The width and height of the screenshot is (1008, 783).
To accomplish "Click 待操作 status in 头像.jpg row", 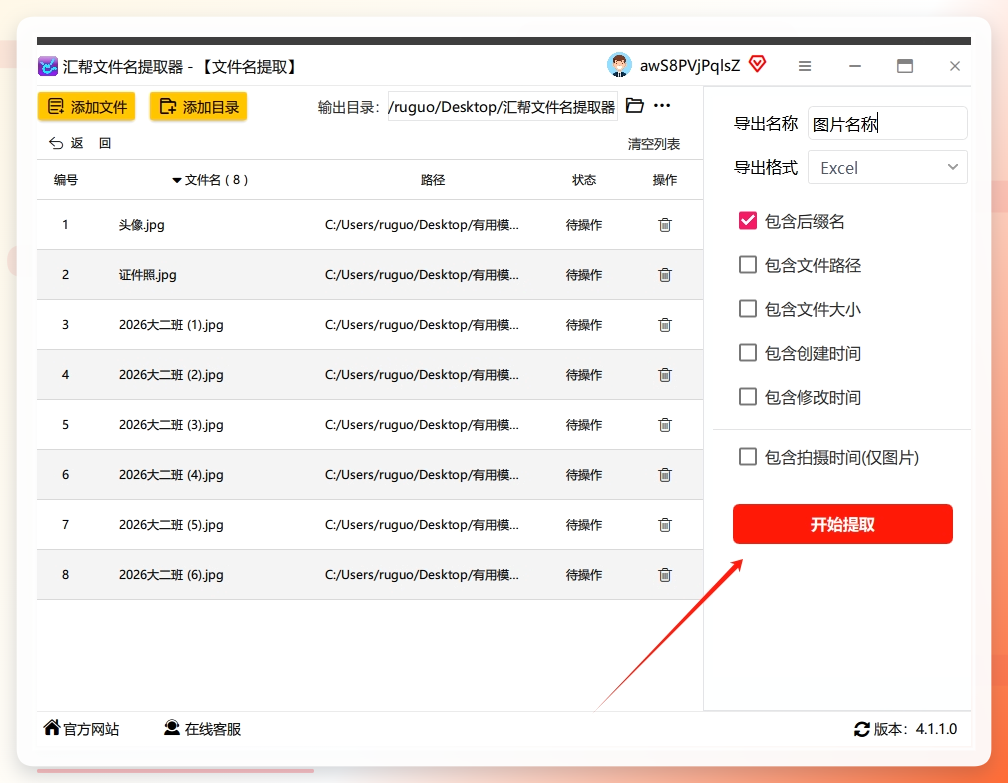I will click(x=584, y=225).
